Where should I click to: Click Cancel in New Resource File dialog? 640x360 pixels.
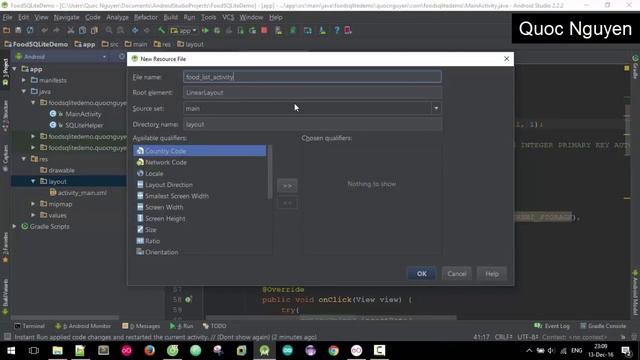click(457, 274)
